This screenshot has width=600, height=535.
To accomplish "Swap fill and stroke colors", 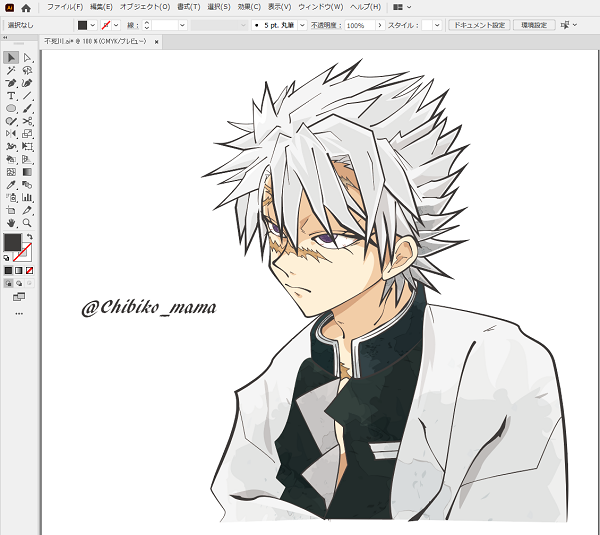I will pos(30,237).
